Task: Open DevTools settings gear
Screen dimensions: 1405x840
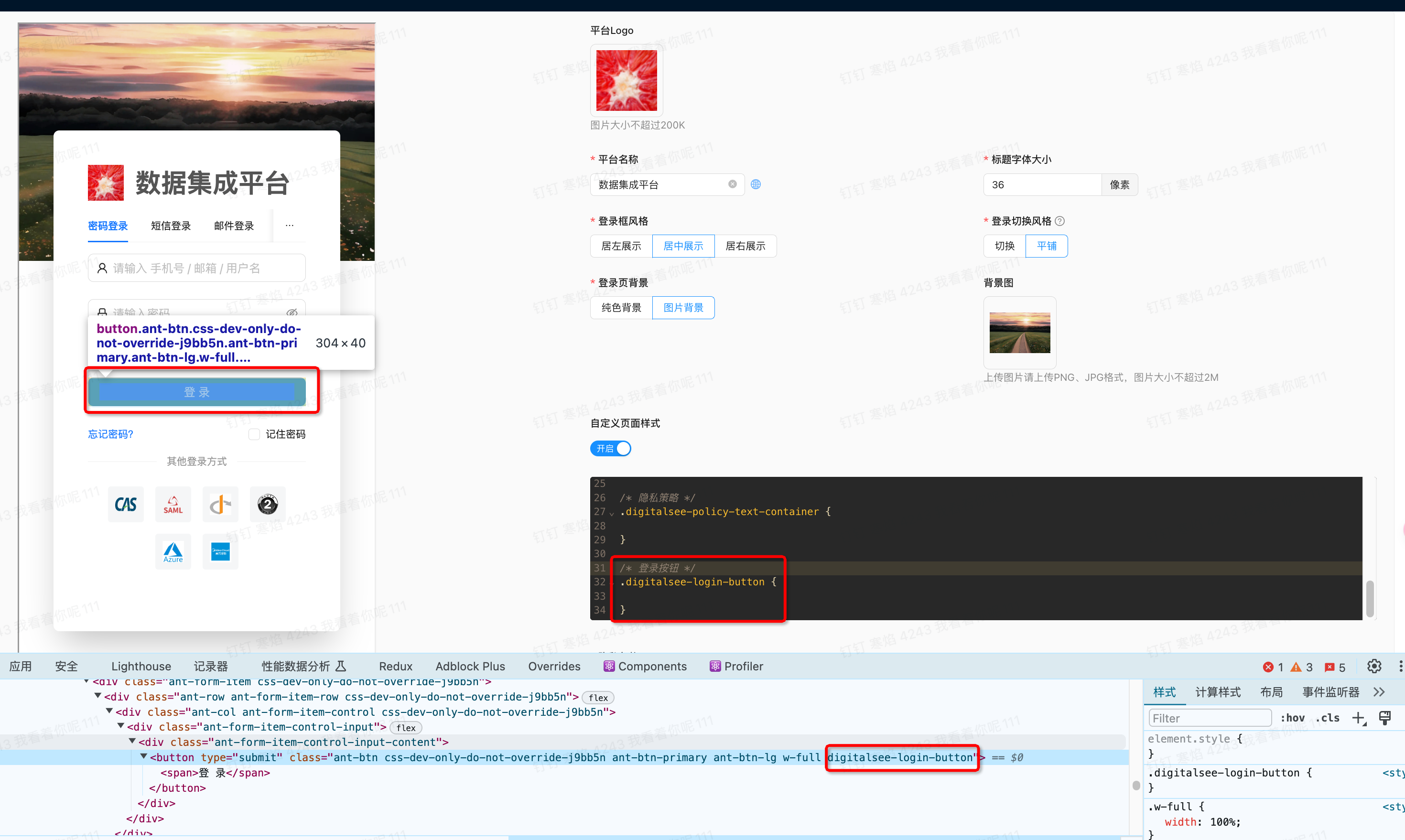Action: [x=1374, y=666]
